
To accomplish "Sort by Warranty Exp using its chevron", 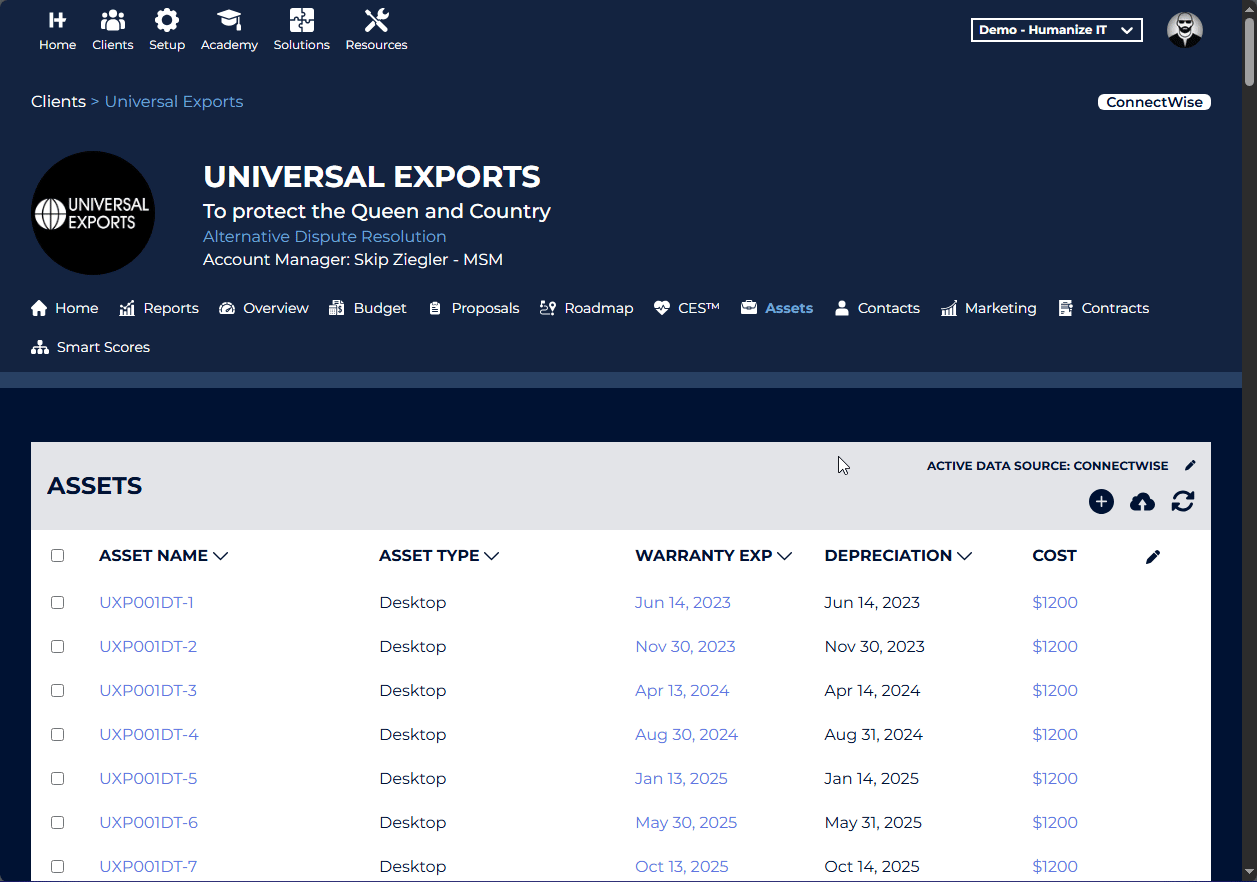I will [x=785, y=555].
